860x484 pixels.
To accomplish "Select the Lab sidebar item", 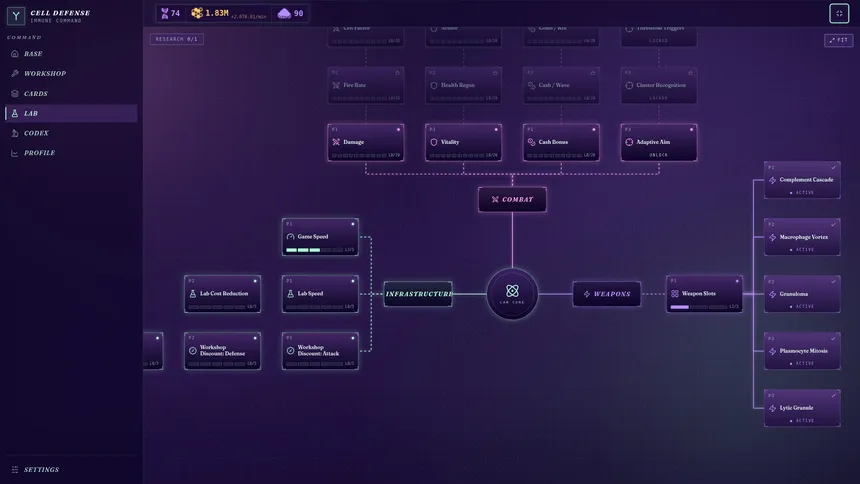I will click(71, 113).
